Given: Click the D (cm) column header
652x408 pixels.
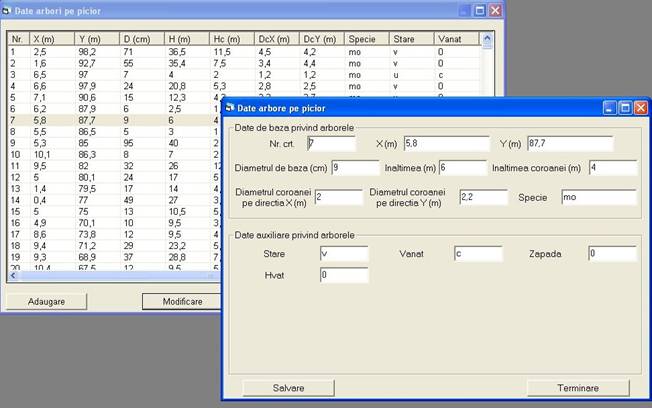Looking at the screenshot, I should pyautogui.click(x=142, y=39).
